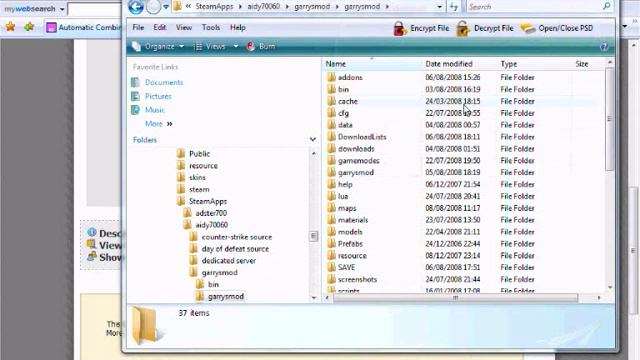Screen dimensions: 640x360
Task: Select the bin folder in file list
Action: click(x=343, y=89)
